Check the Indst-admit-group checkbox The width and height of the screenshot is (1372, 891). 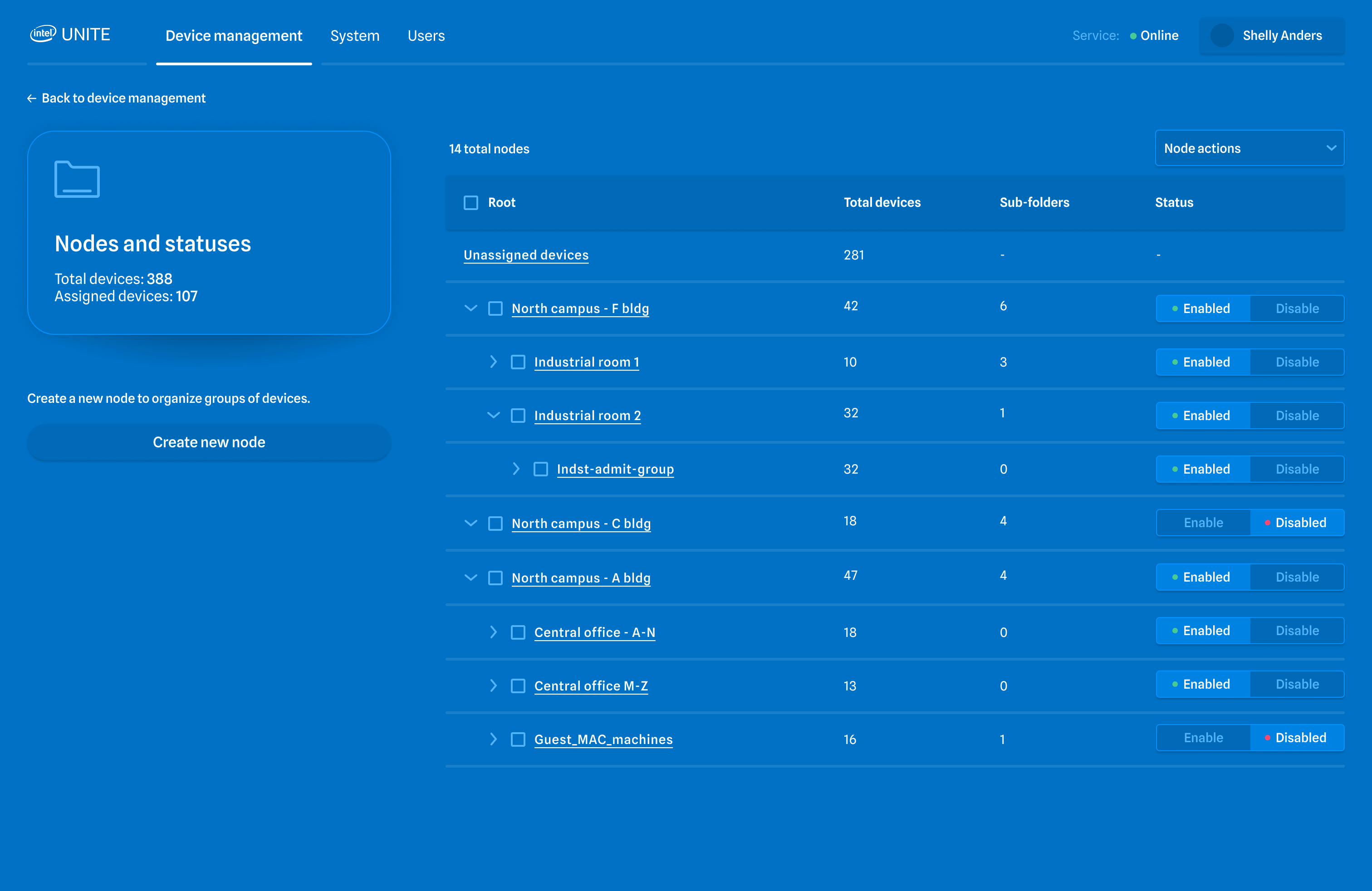tap(541, 469)
